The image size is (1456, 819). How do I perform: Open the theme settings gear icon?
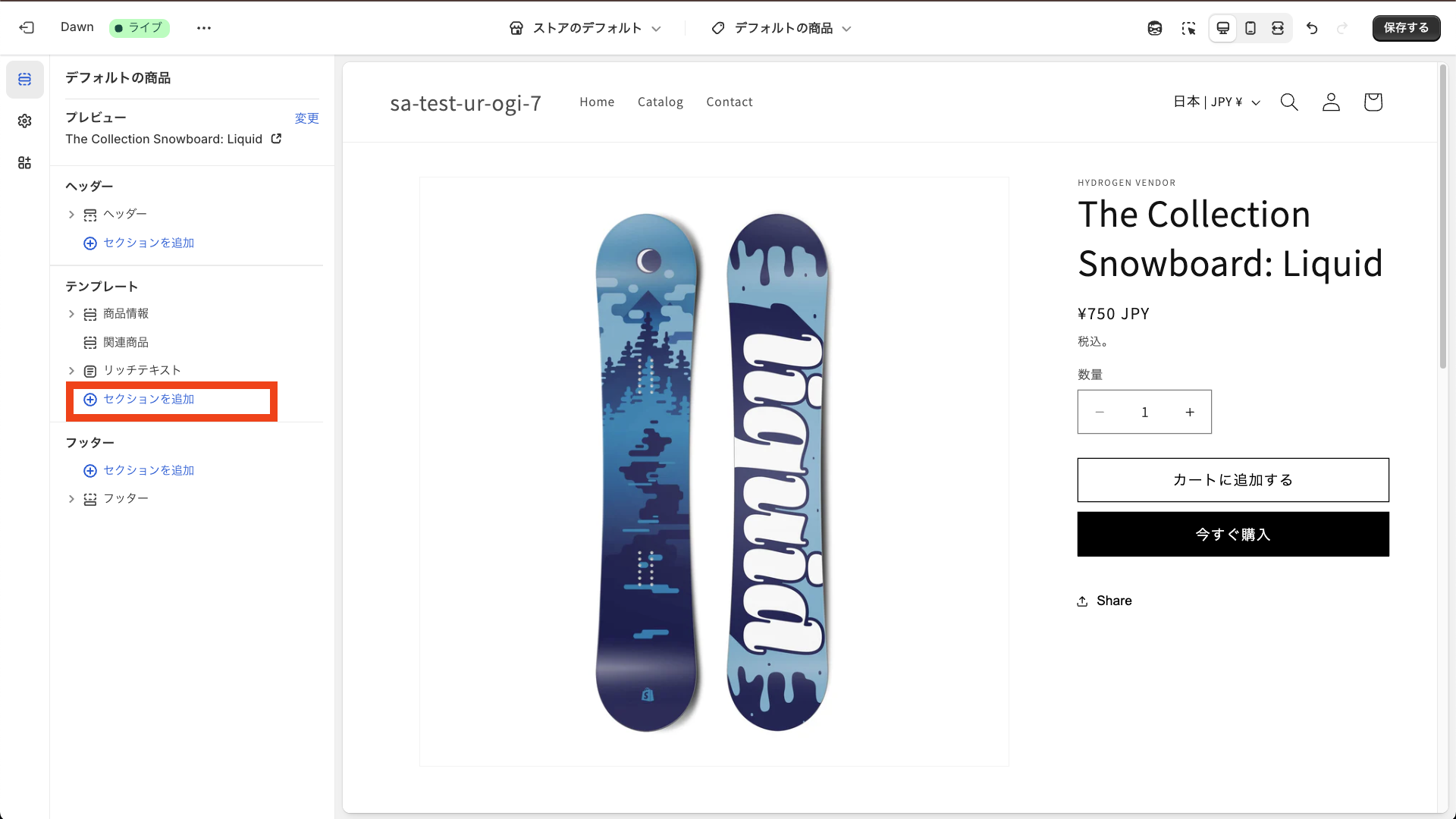[25, 121]
